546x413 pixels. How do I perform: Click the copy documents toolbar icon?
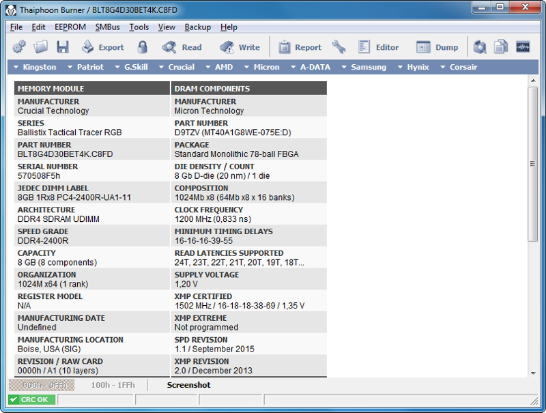pyautogui.click(x=501, y=47)
